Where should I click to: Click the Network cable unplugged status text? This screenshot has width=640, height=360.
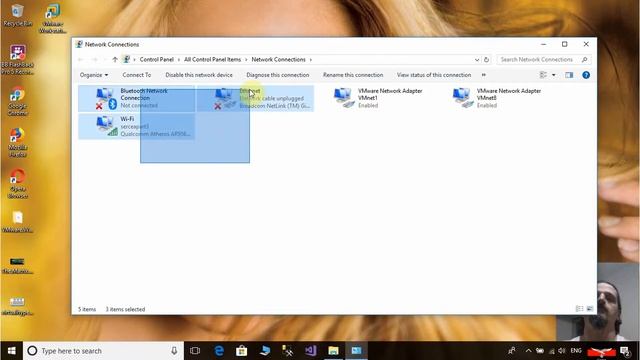click(272, 98)
